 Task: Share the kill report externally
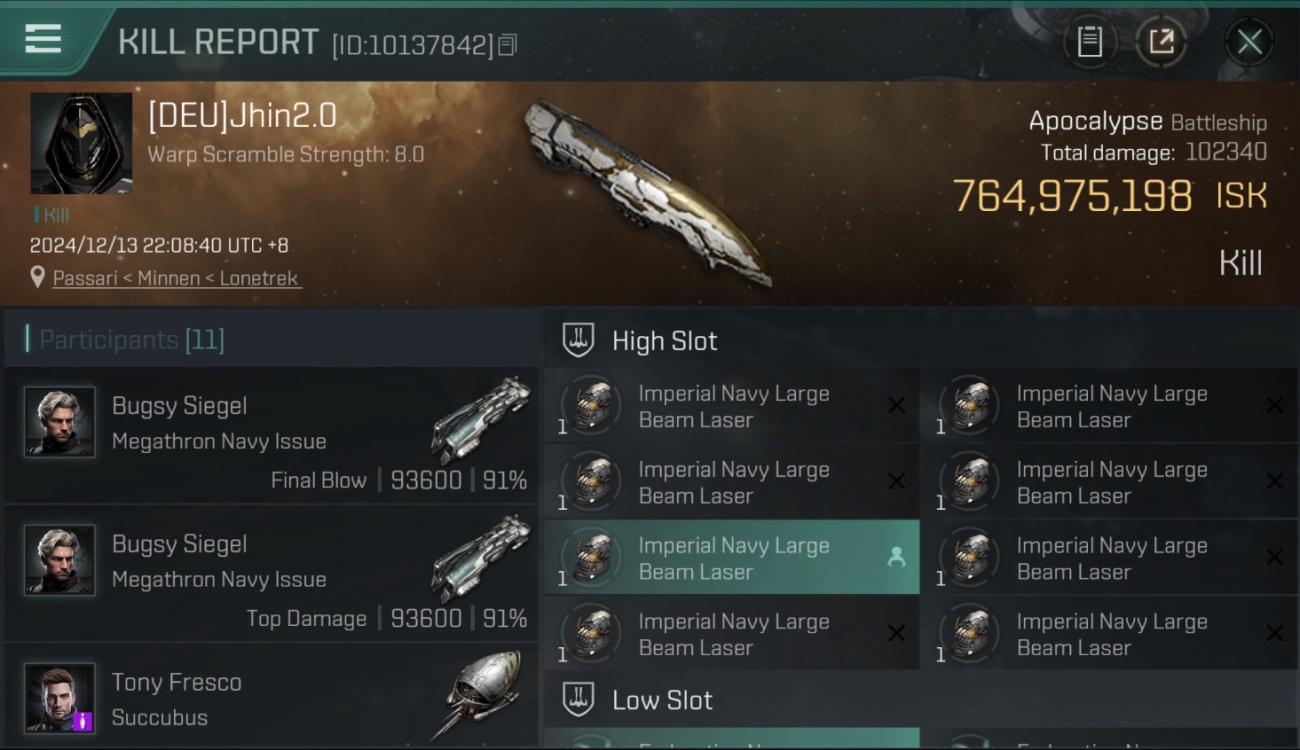click(1161, 42)
